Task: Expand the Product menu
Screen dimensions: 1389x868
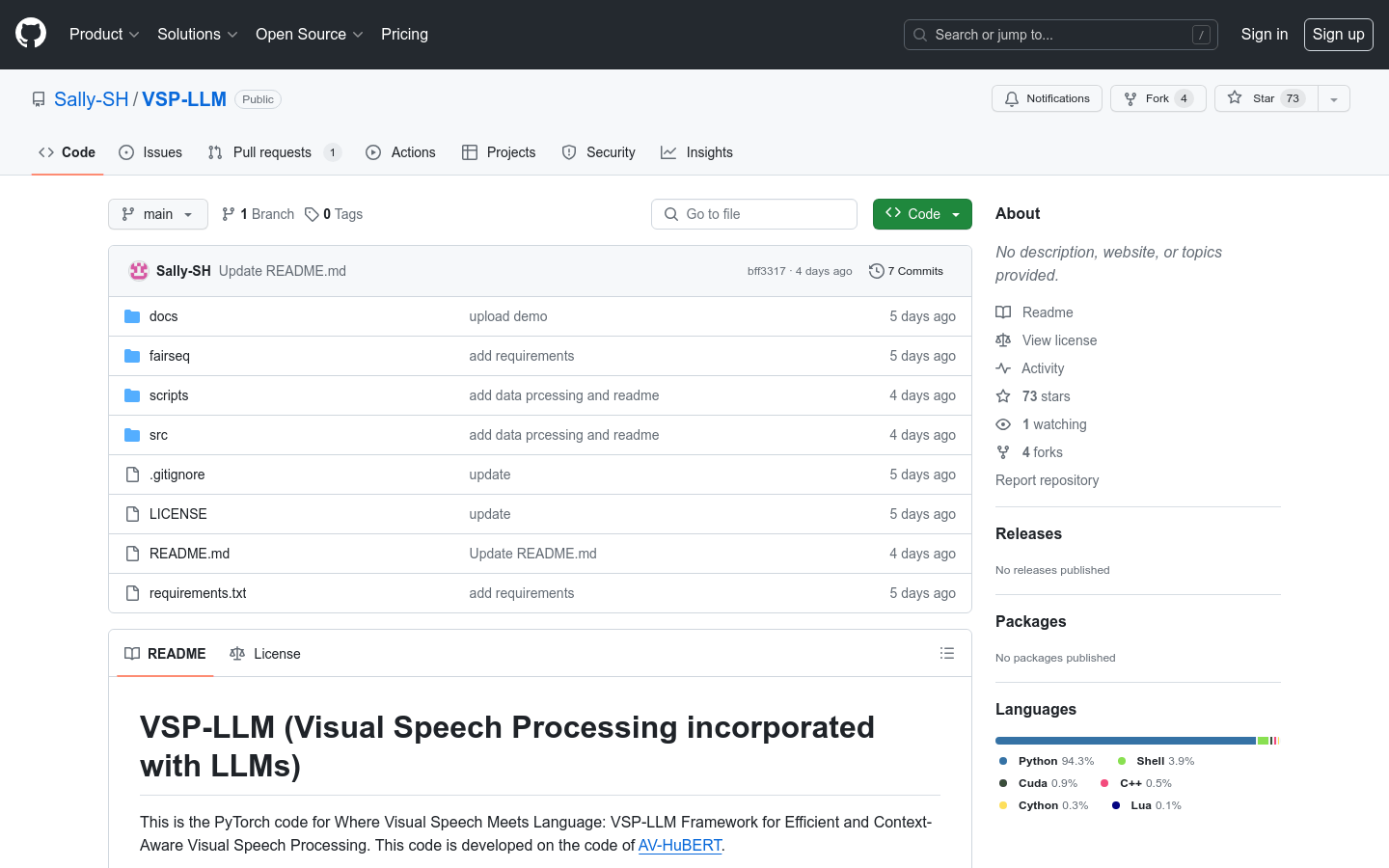Action: tap(104, 34)
